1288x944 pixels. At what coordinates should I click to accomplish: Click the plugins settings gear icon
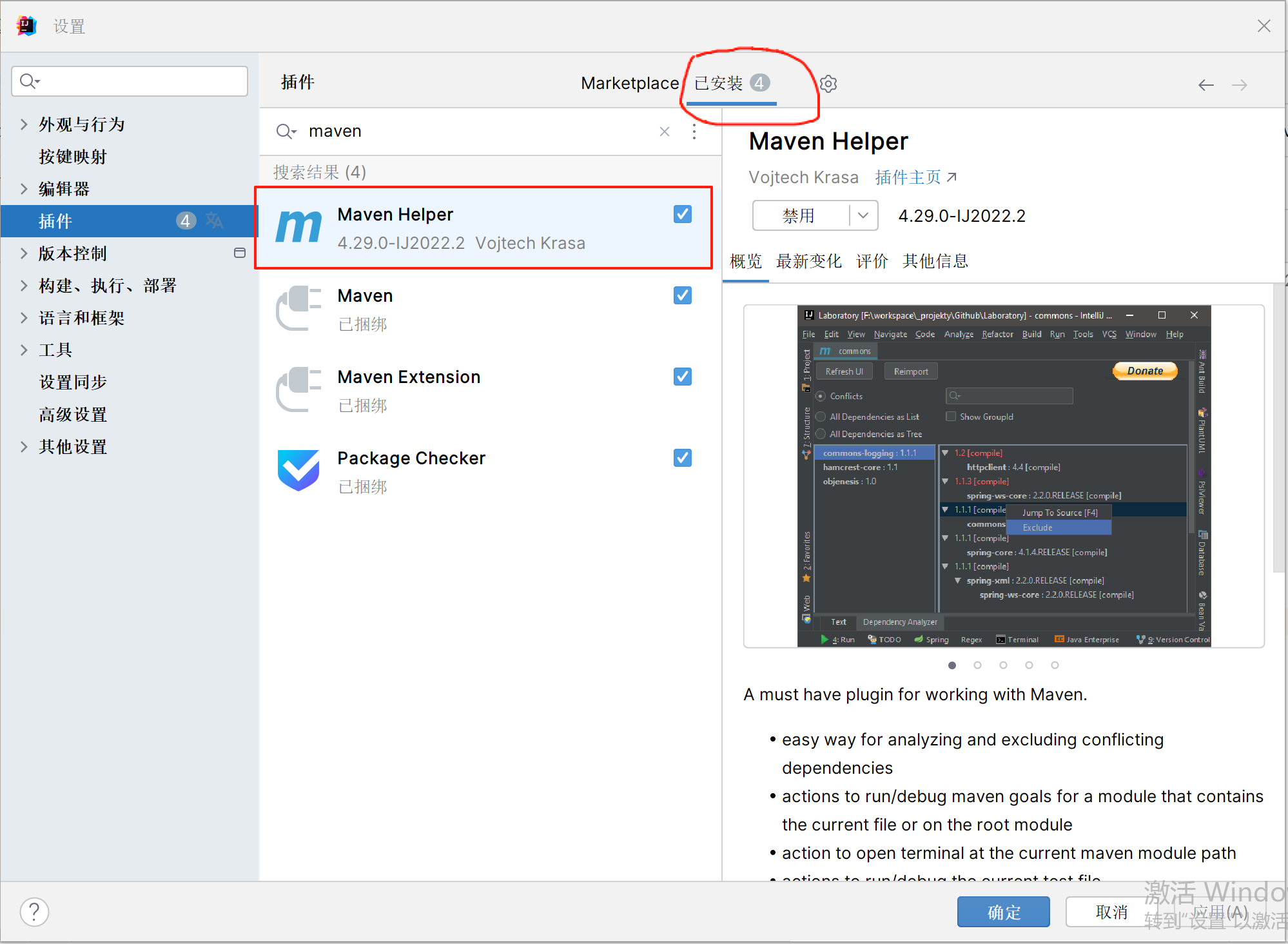[x=828, y=84]
